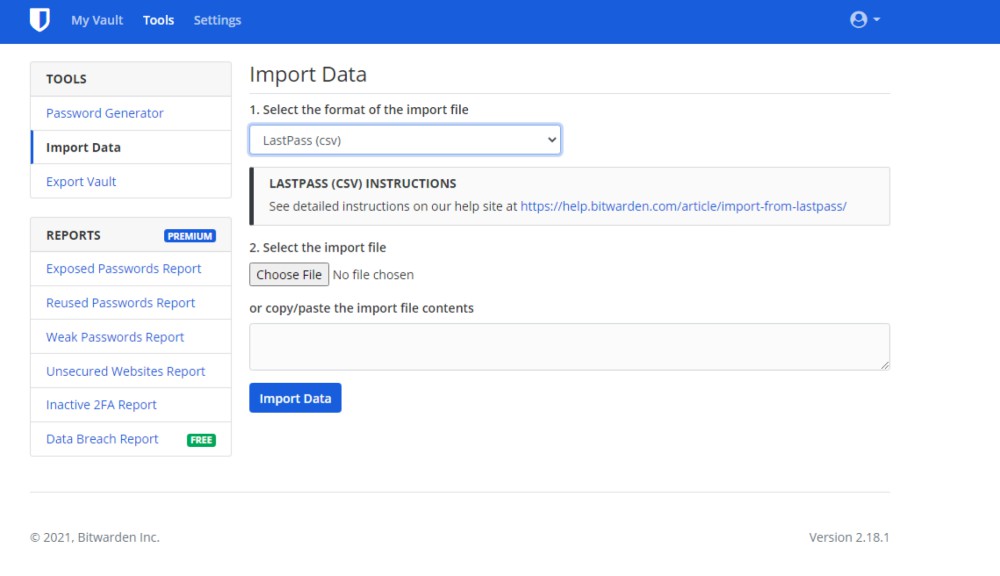Click the '© 2021, Bitwarden Inc.' footer text
The image size is (1000, 576).
coord(95,537)
